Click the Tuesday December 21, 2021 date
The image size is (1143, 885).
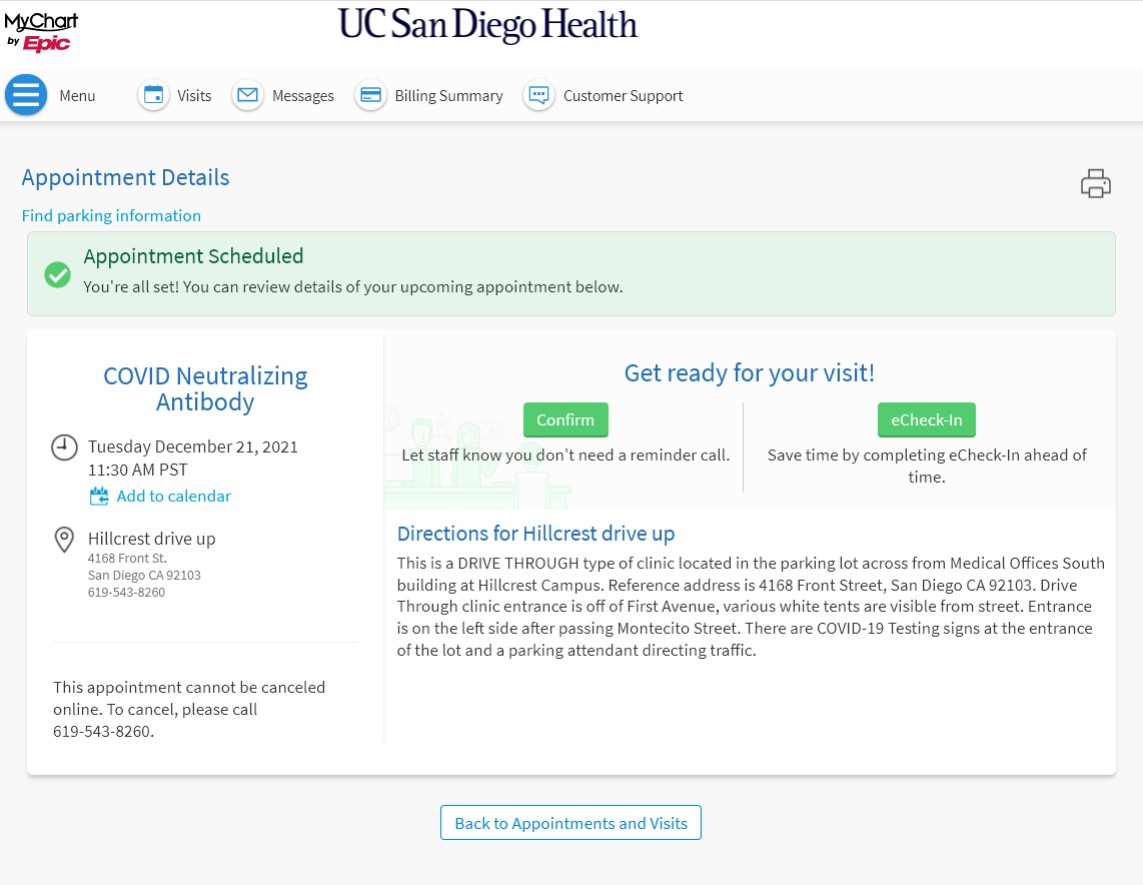click(x=193, y=446)
